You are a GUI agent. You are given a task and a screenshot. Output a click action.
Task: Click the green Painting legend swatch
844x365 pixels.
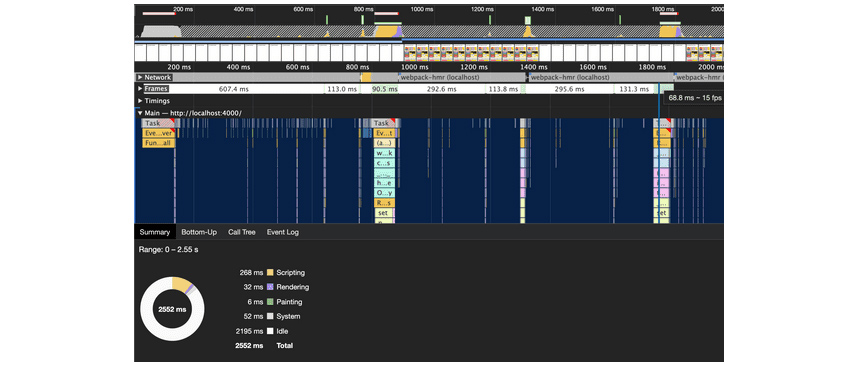click(x=270, y=302)
